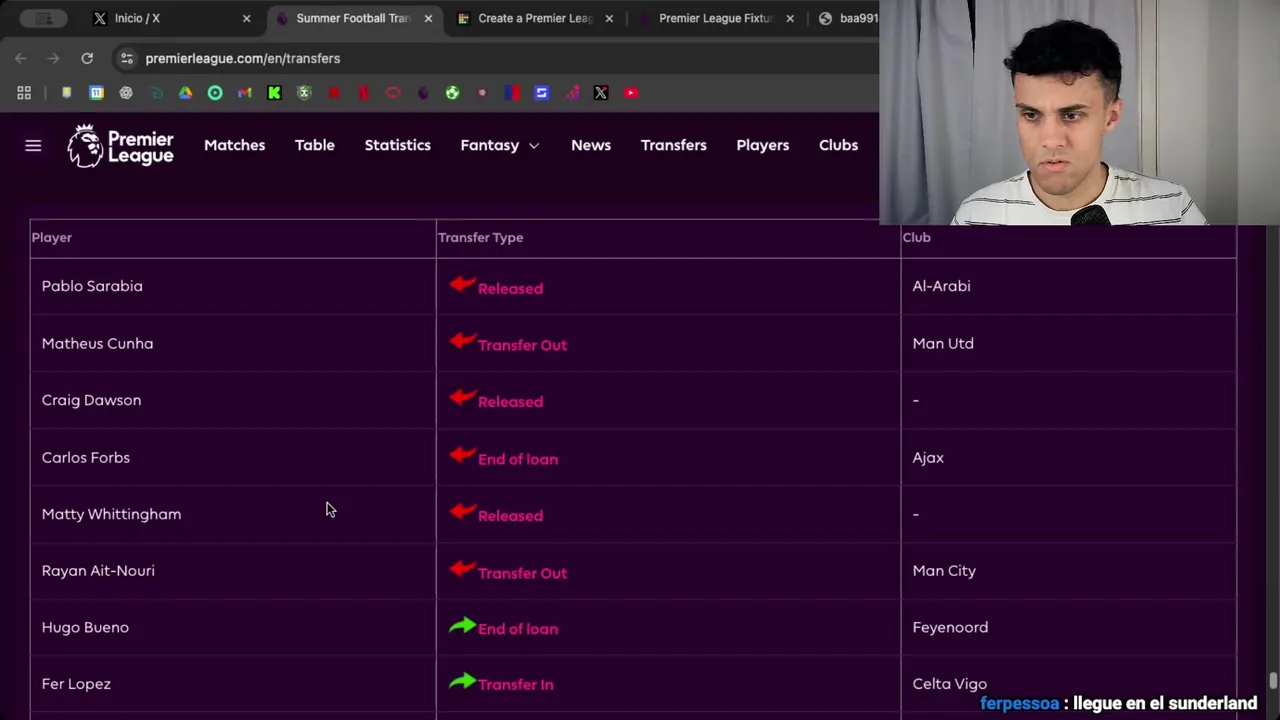
Task: Open the Gmail bookmark icon
Action: click(x=244, y=93)
